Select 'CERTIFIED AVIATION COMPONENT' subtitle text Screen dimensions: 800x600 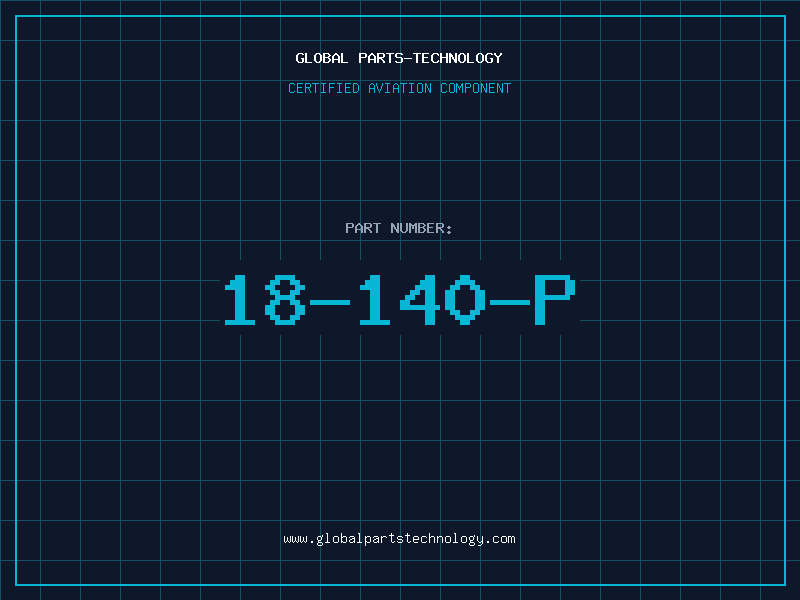399,88
